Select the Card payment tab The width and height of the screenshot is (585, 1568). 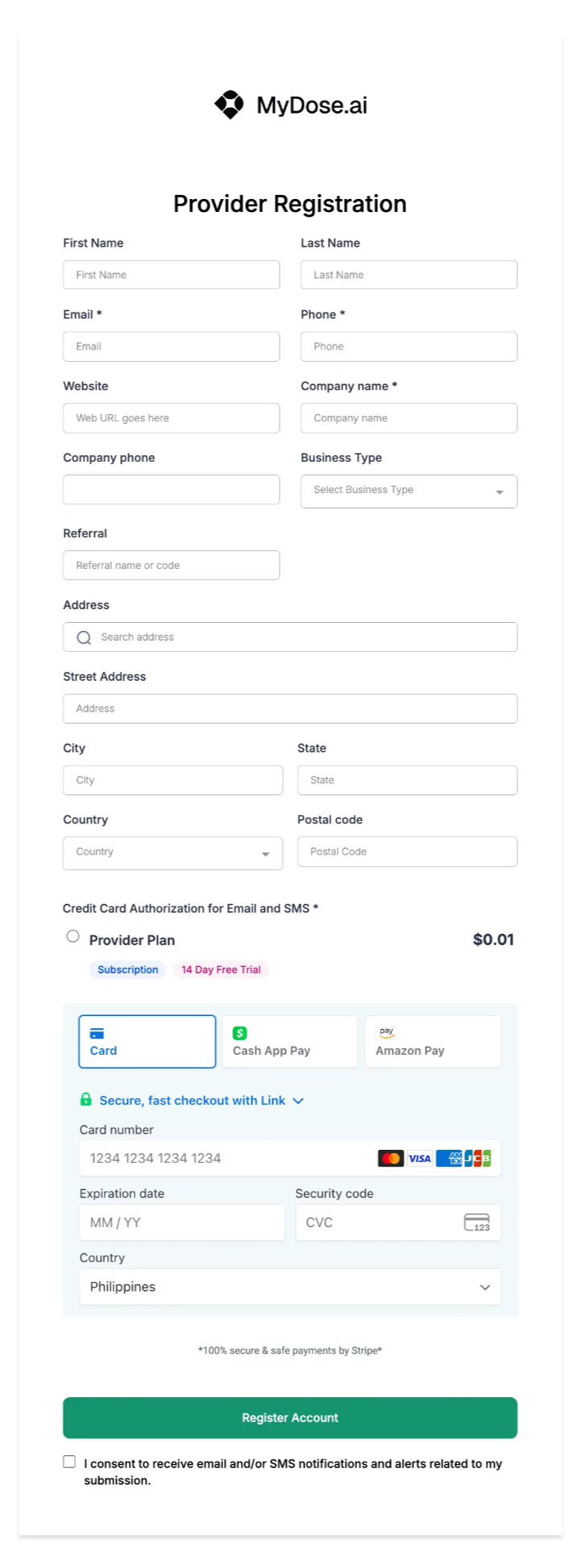pyautogui.click(x=147, y=1041)
